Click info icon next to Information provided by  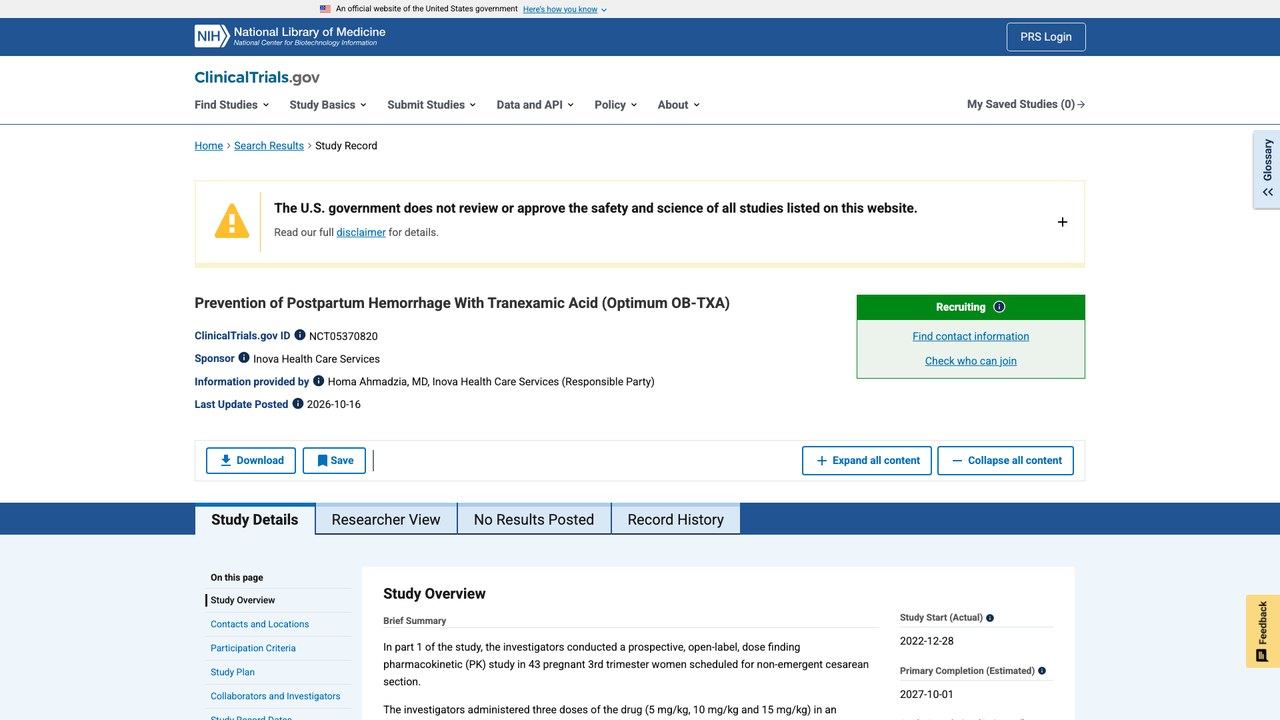click(x=319, y=380)
